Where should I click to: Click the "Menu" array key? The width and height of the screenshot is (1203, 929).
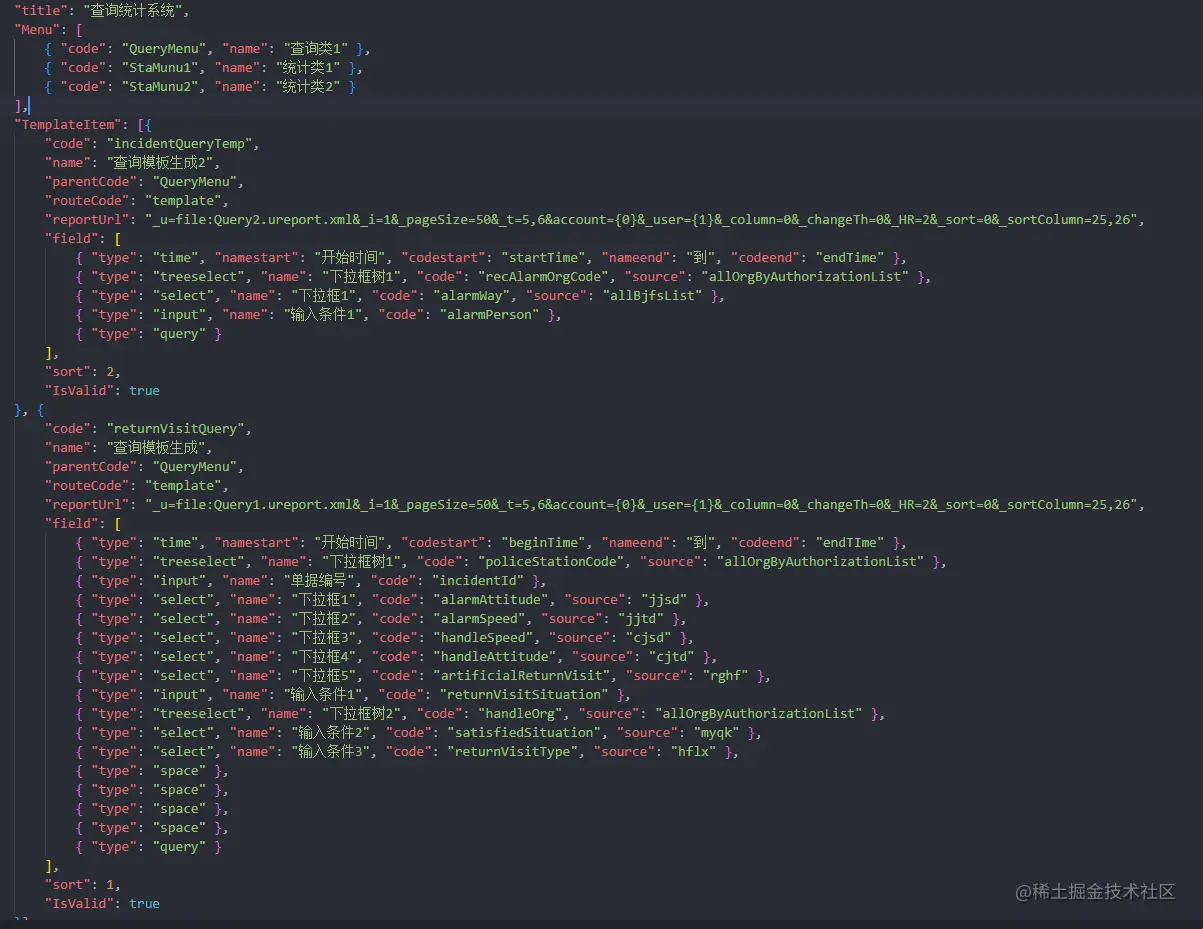pyautogui.click(x=37, y=30)
